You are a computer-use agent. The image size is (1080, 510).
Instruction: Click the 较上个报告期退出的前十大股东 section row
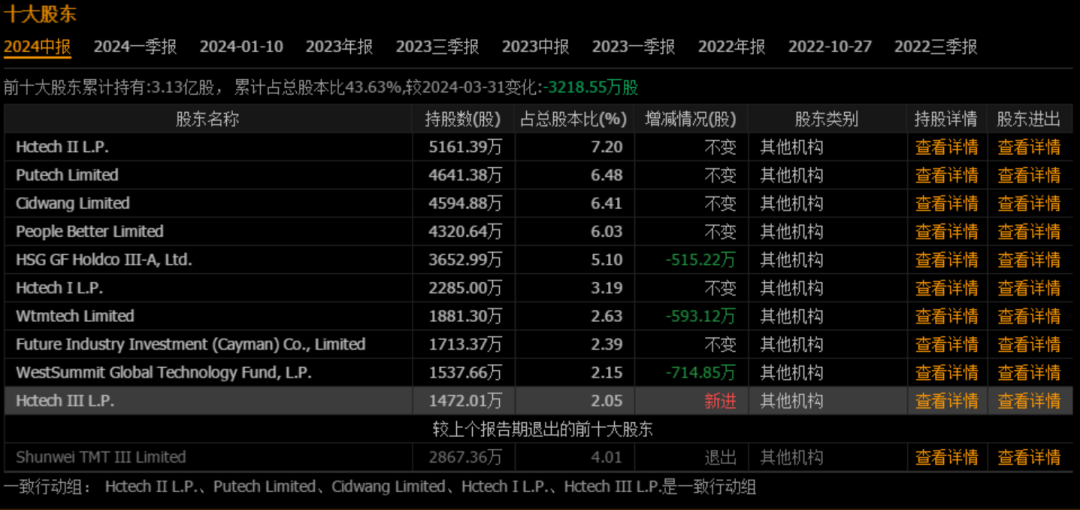543,429
